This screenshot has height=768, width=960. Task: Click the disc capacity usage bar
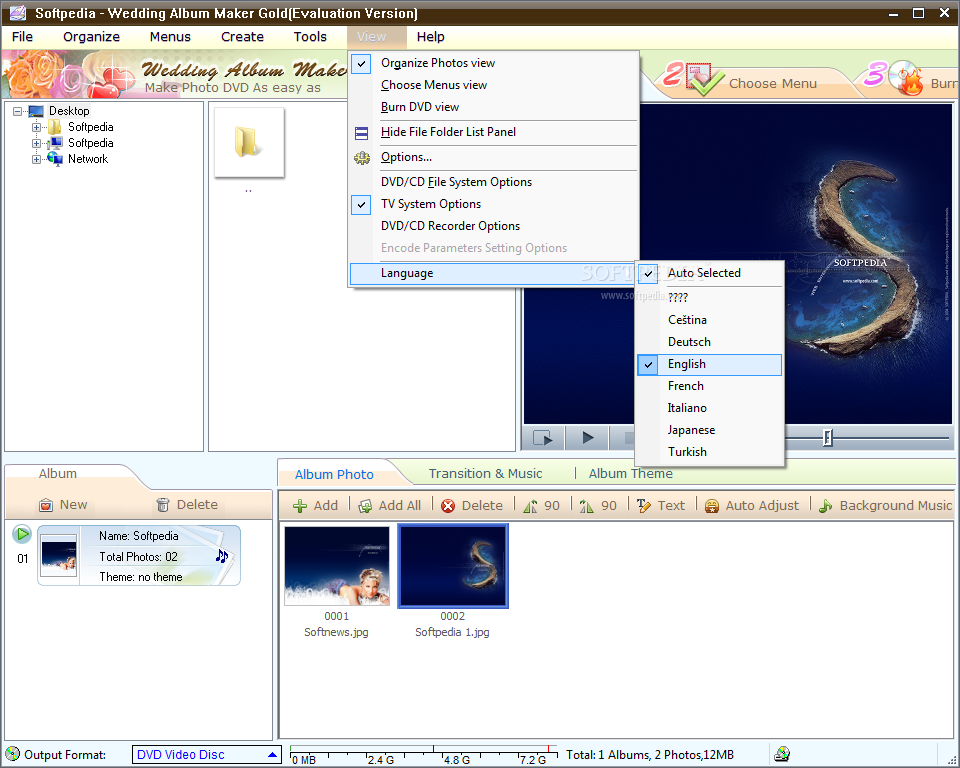[x=424, y=753]
